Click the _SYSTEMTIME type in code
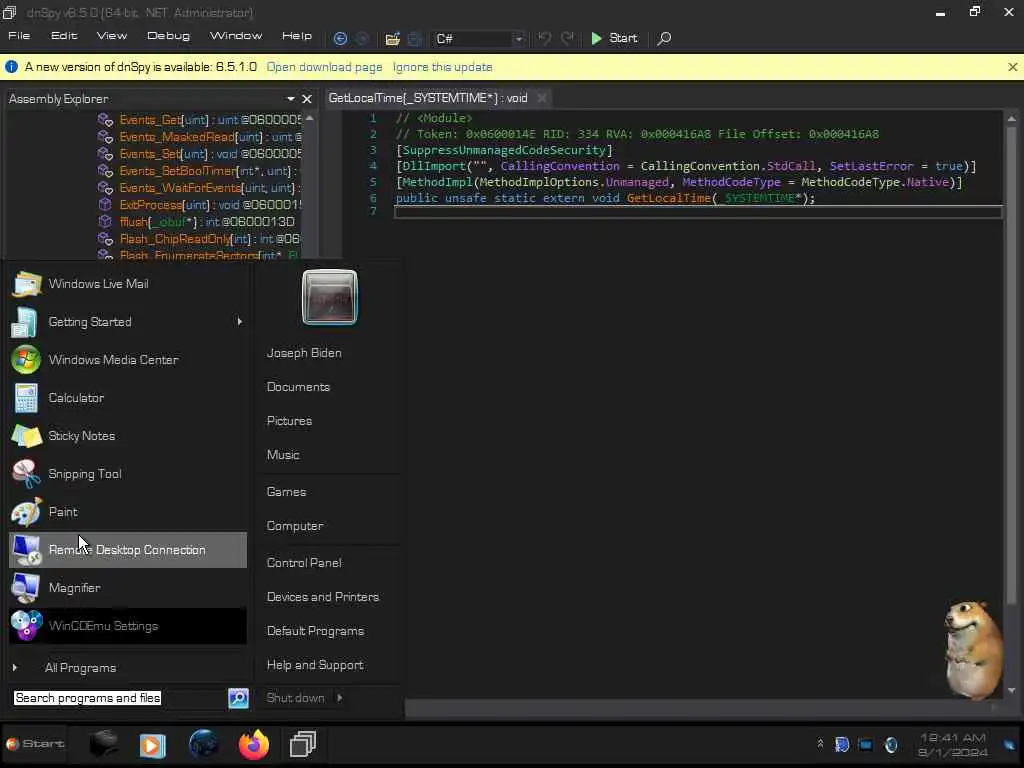 coord(760,198)
